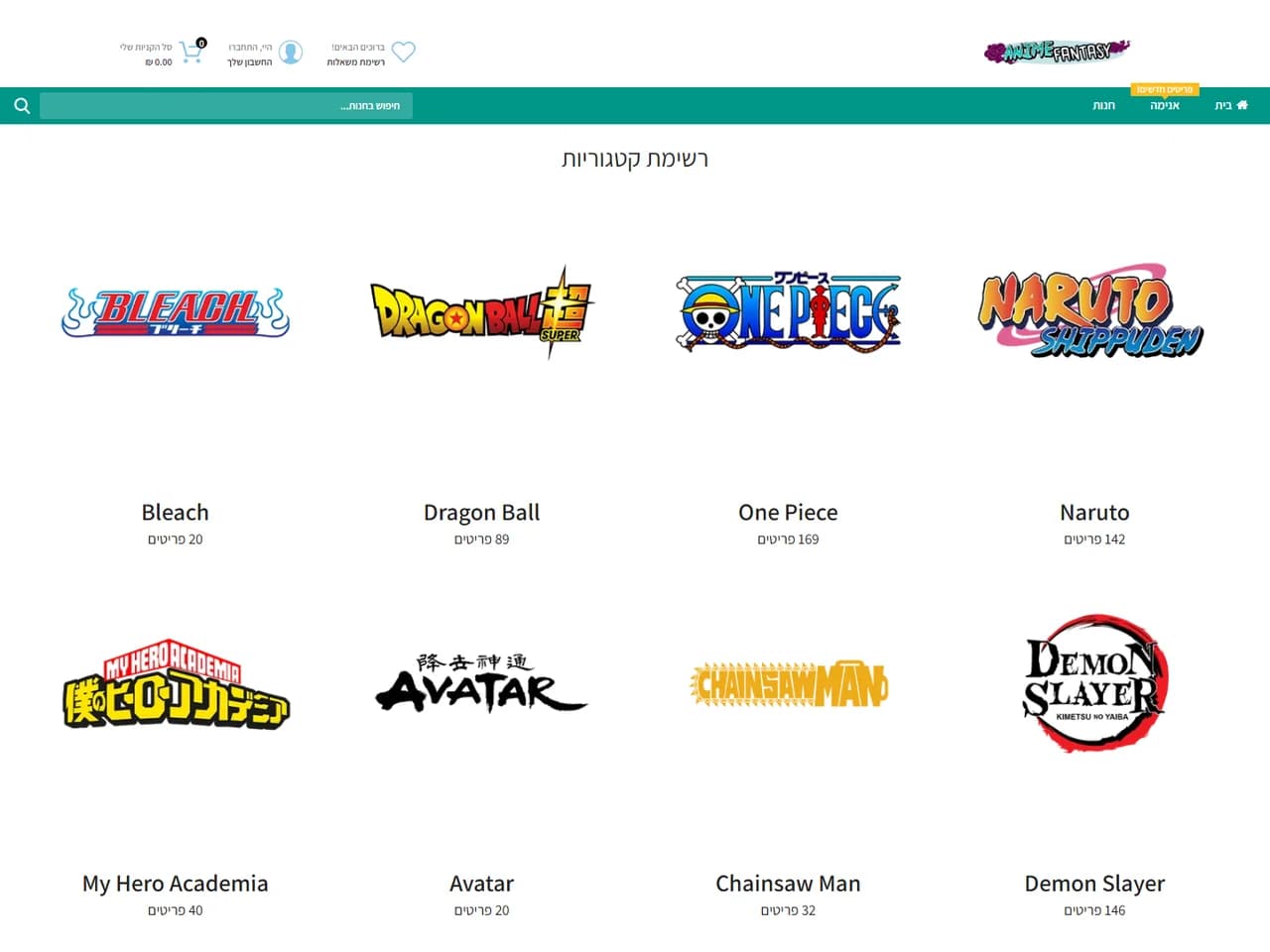Open the My Hero Academia logo image
Viewport: 1270px width, 952px height.
tap(176, 684)
